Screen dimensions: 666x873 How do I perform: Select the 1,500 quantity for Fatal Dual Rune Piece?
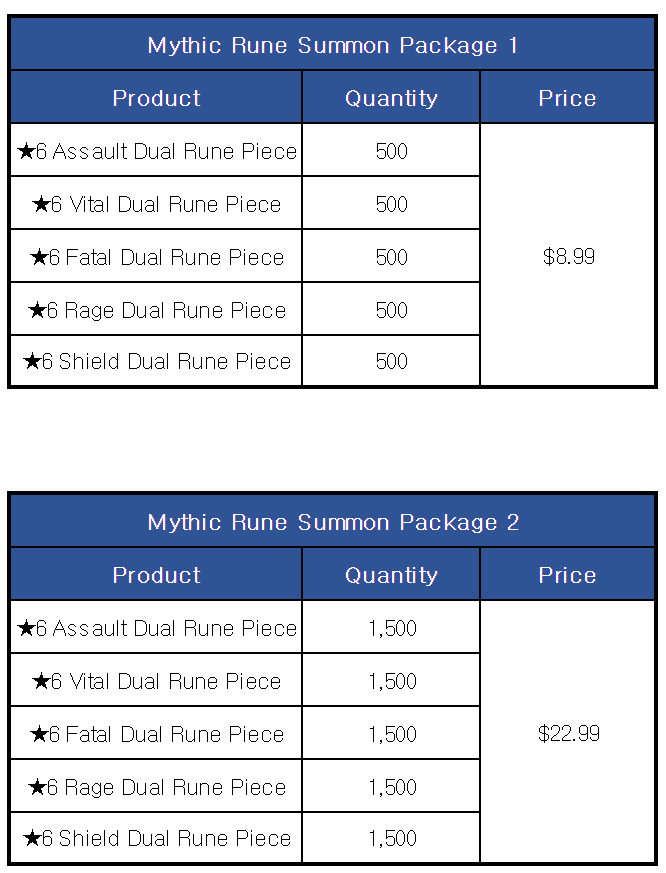[x=392, y=734]
